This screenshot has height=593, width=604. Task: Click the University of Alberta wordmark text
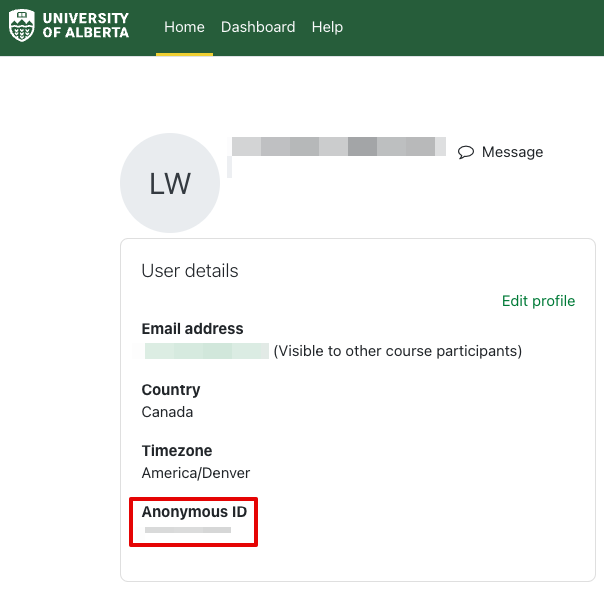tap(85, 26)
